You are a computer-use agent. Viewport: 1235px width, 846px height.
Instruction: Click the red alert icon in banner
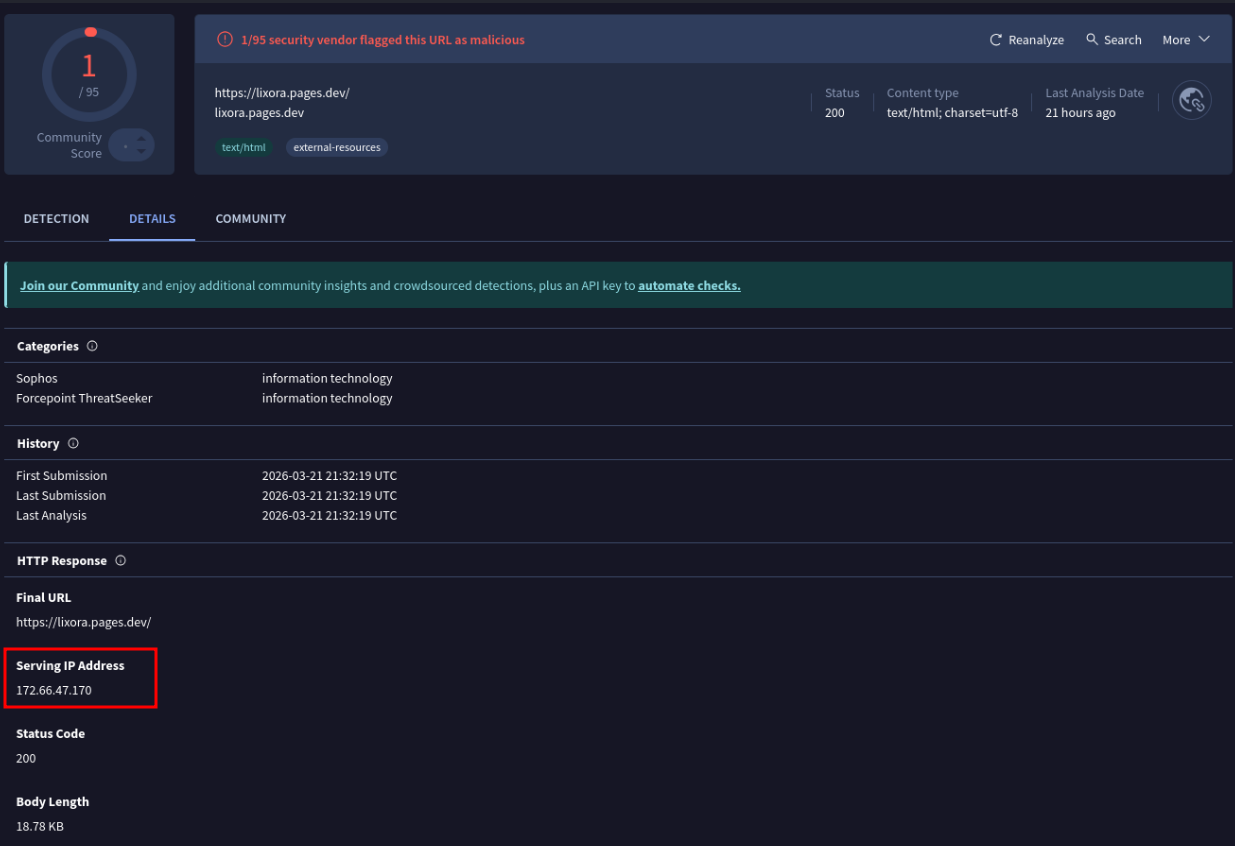[x=225, y=40]
